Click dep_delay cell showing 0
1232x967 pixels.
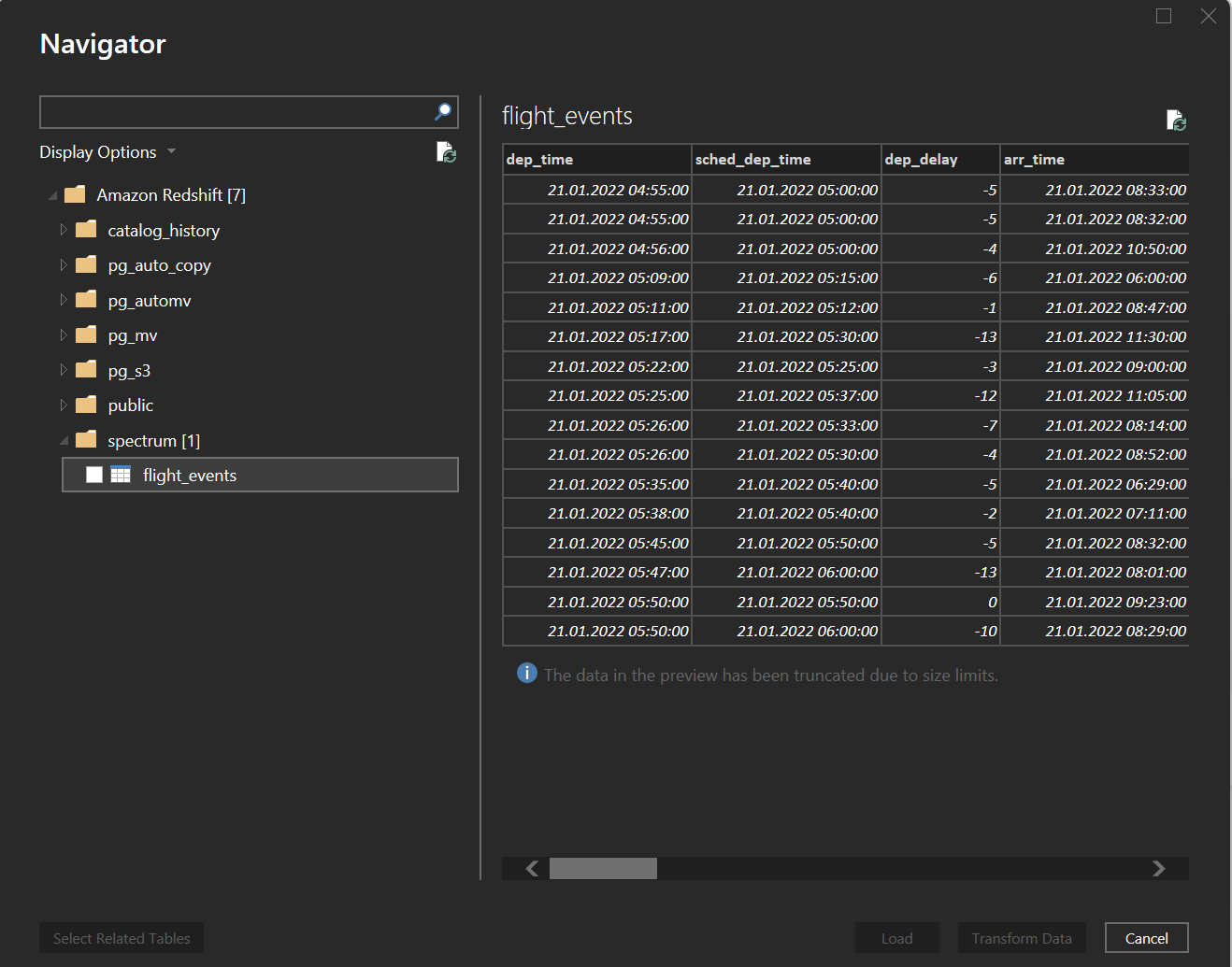click(940, 602)
